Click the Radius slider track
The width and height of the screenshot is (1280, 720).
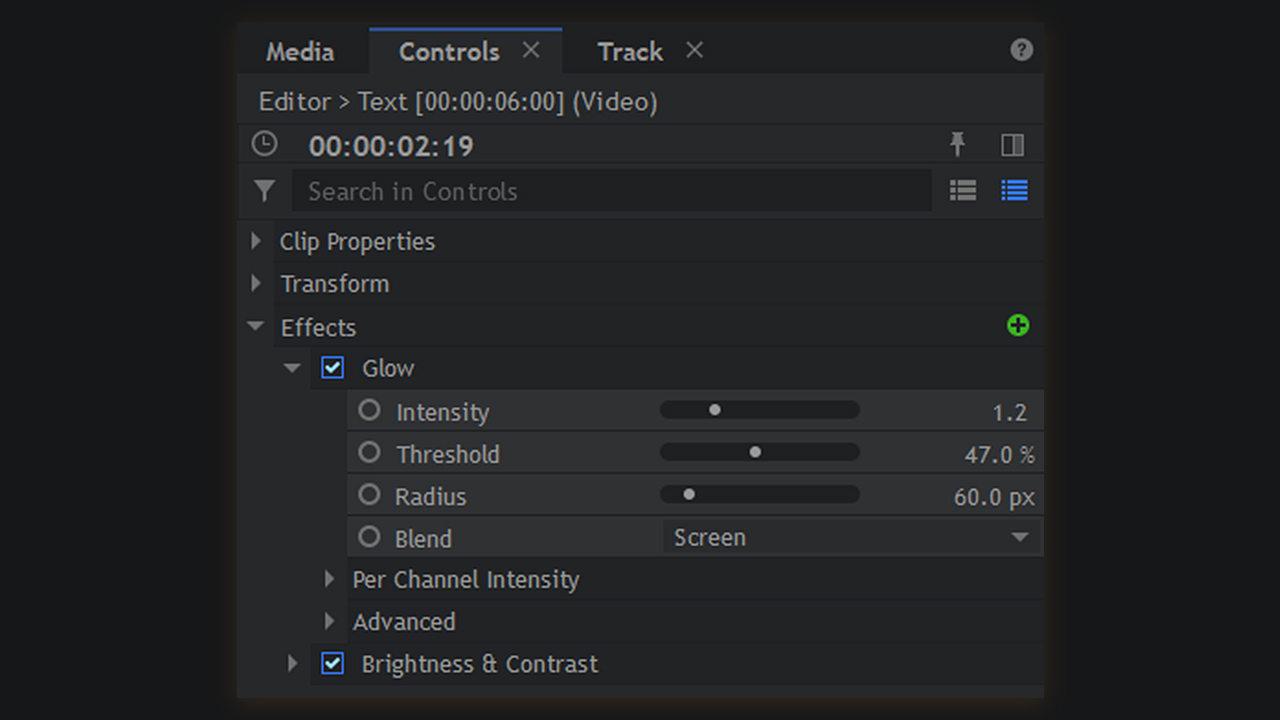point(760,495)
